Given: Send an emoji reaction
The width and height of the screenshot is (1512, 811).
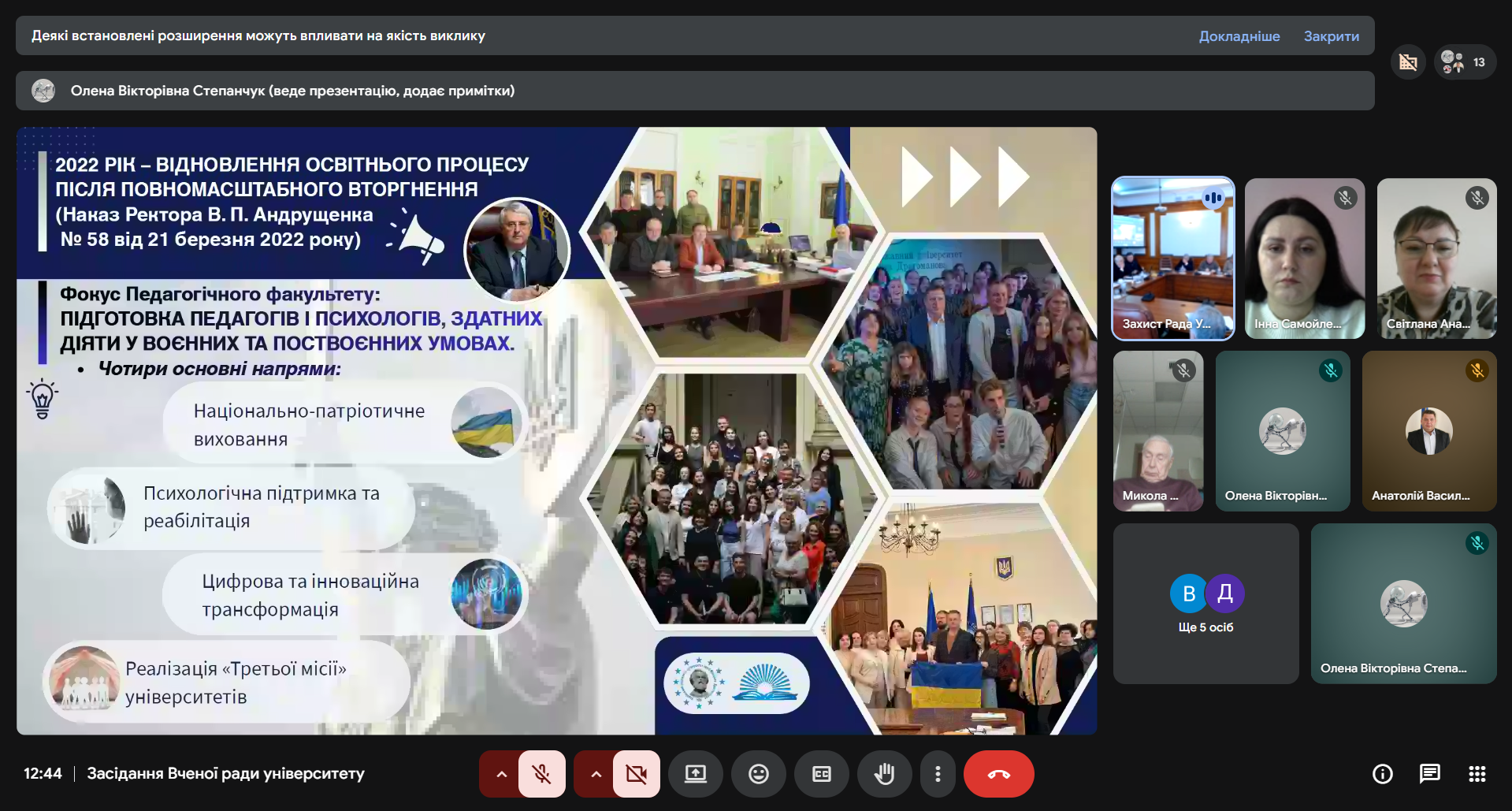Looking at the screenshot, I should point(759,773).
